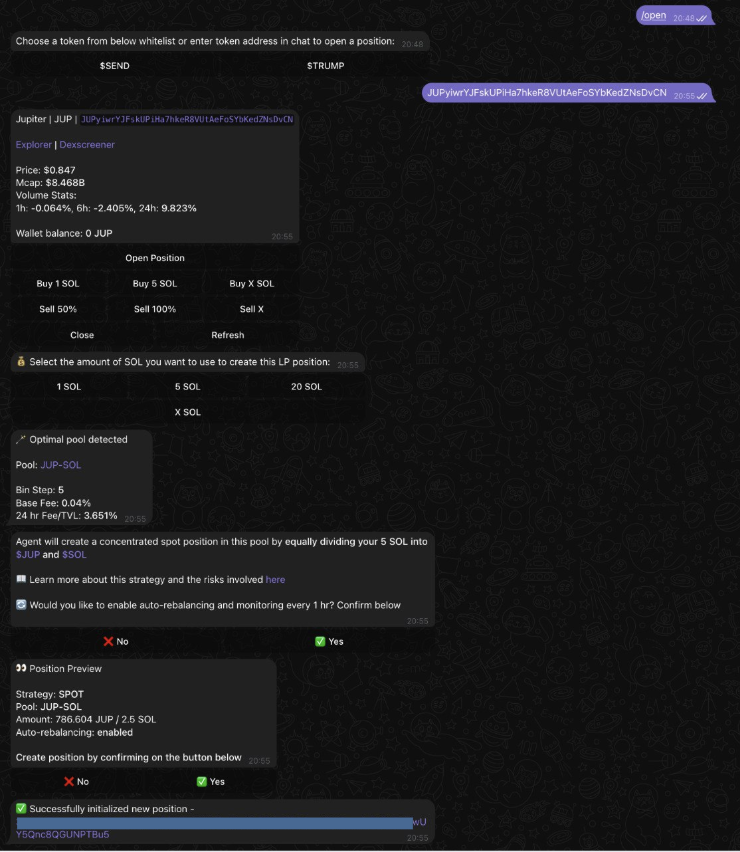Click the book icon beside Learn more
The width and height of the screenshot is (740, 852).
point(21,579)
